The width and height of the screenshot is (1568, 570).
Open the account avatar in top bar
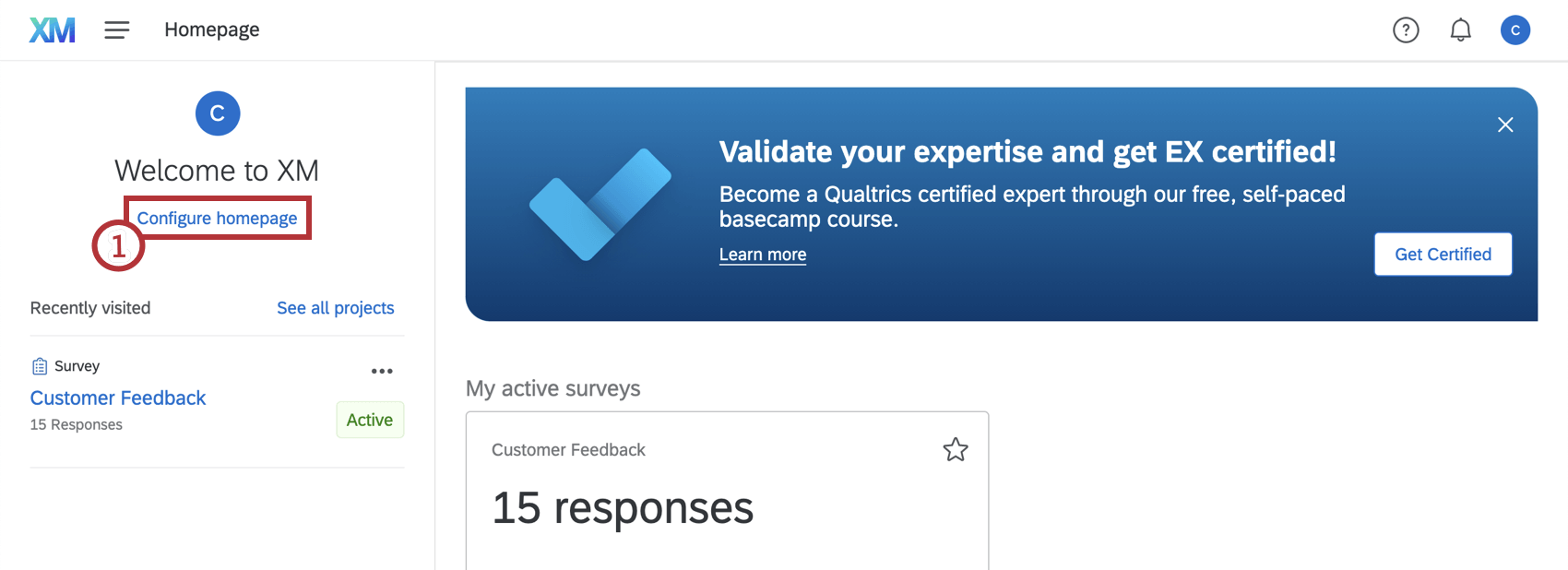click(1515, 30)
